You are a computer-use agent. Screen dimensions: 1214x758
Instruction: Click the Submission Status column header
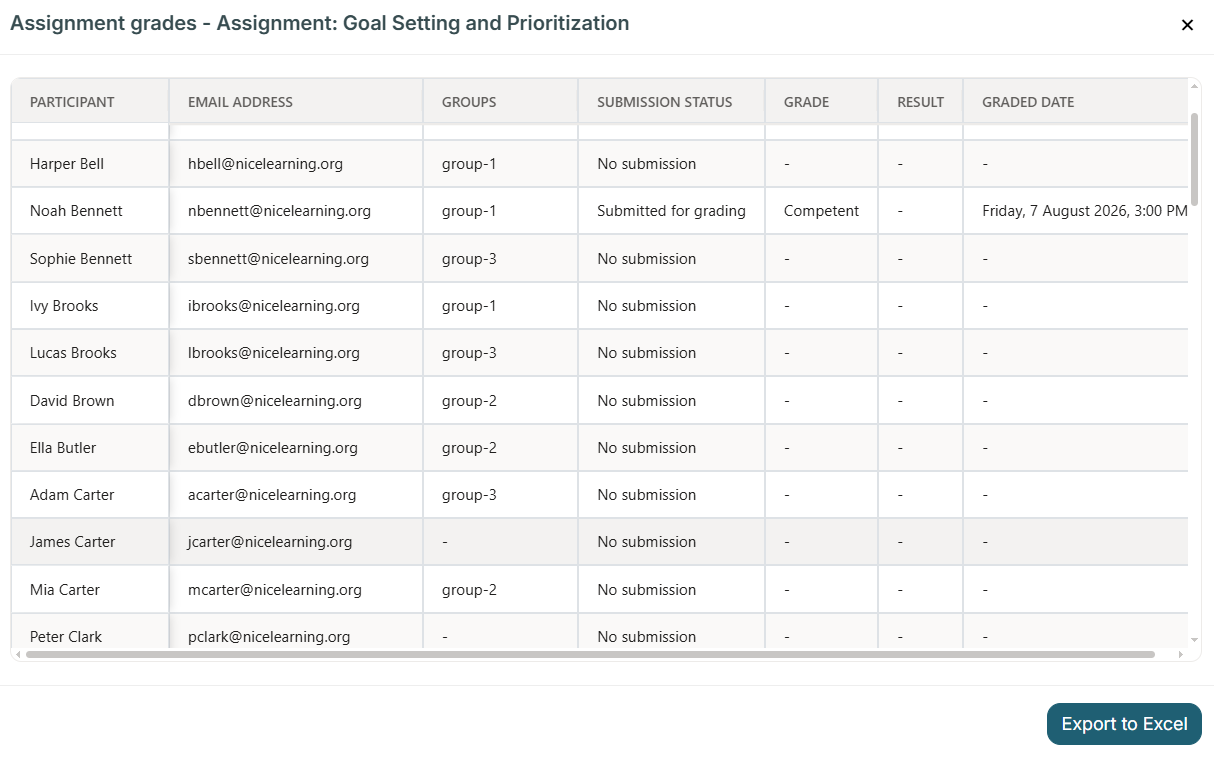[x=664, y=102]
